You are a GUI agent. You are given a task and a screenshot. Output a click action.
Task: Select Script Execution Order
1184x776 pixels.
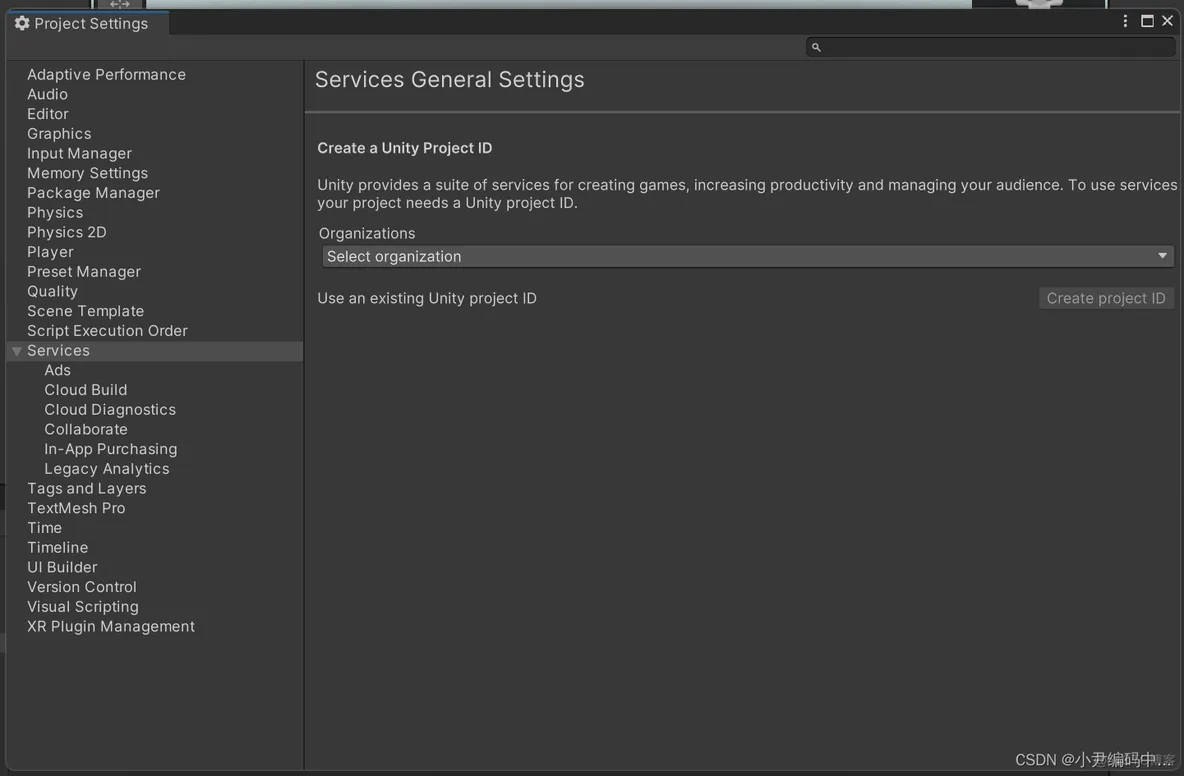(107, 330)
